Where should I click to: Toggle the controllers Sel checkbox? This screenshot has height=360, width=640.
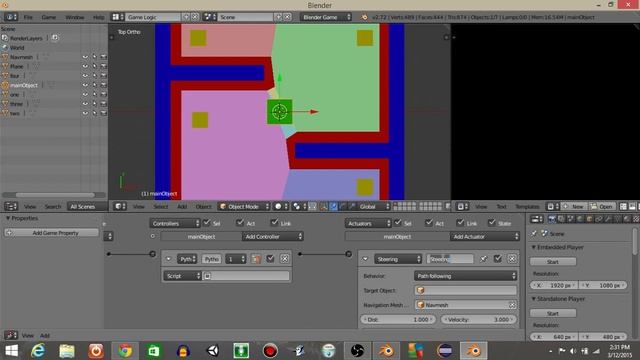[x=207, y=223]
